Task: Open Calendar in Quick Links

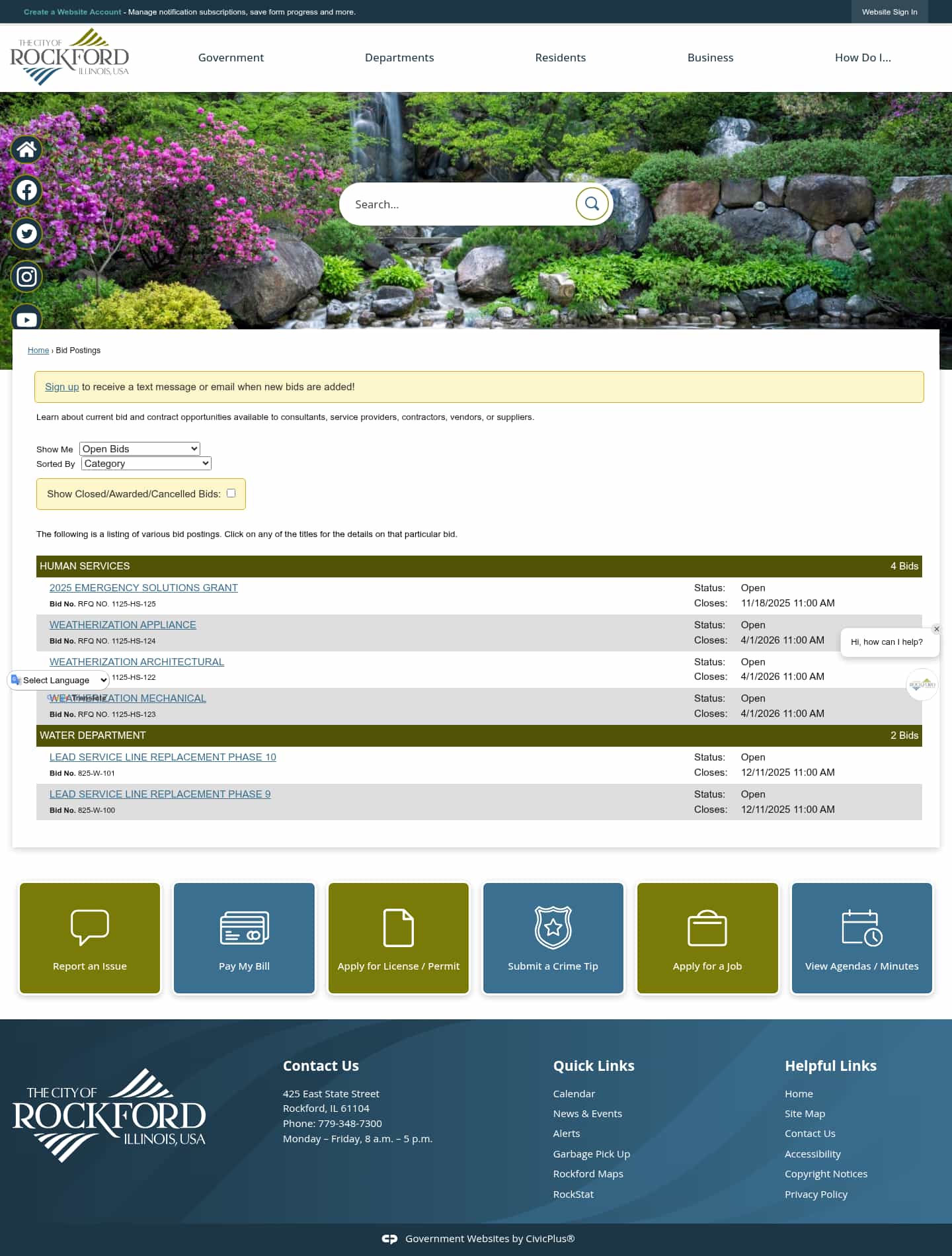Action: pos(574,1094)
